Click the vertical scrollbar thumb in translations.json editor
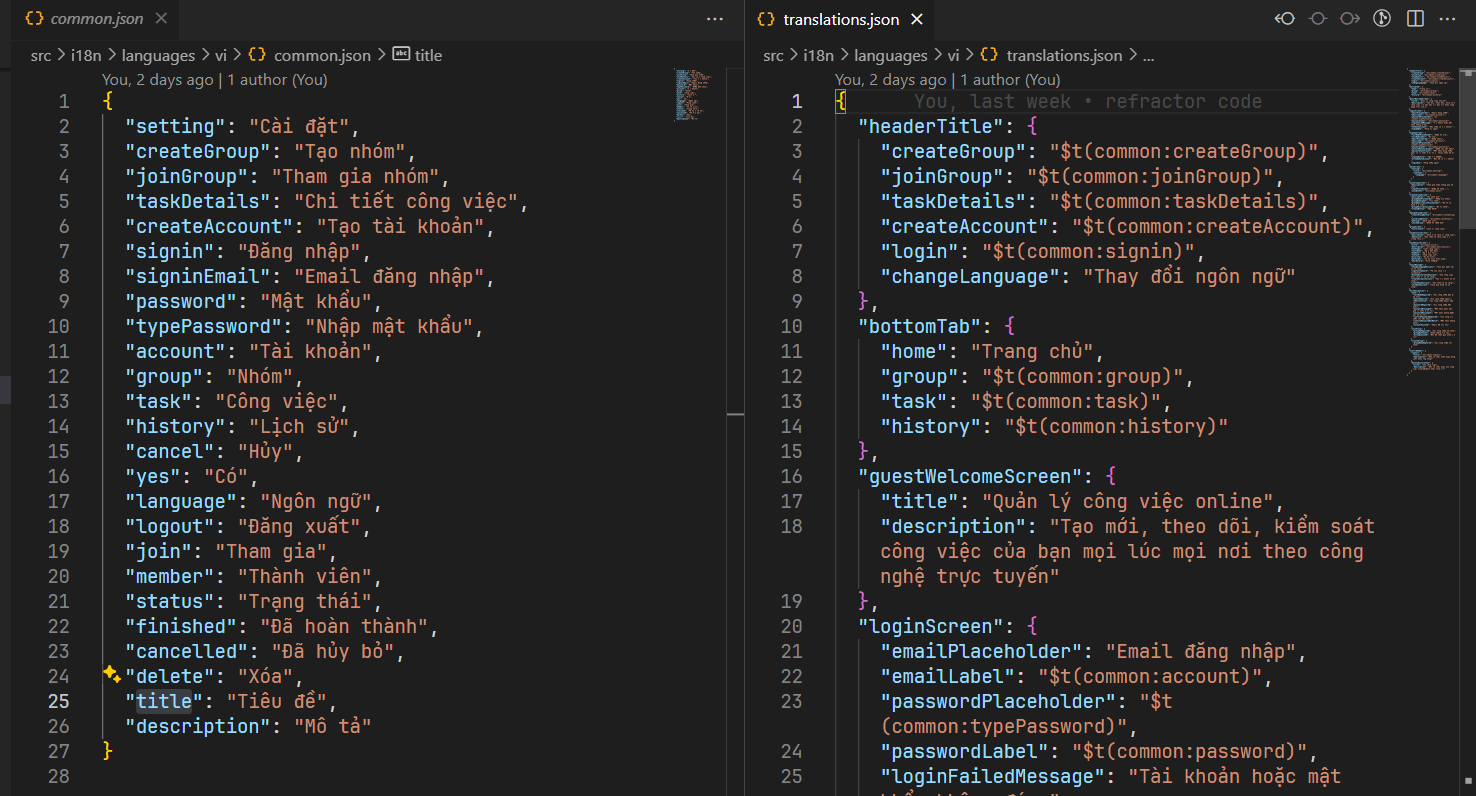 click(1467, 147)
